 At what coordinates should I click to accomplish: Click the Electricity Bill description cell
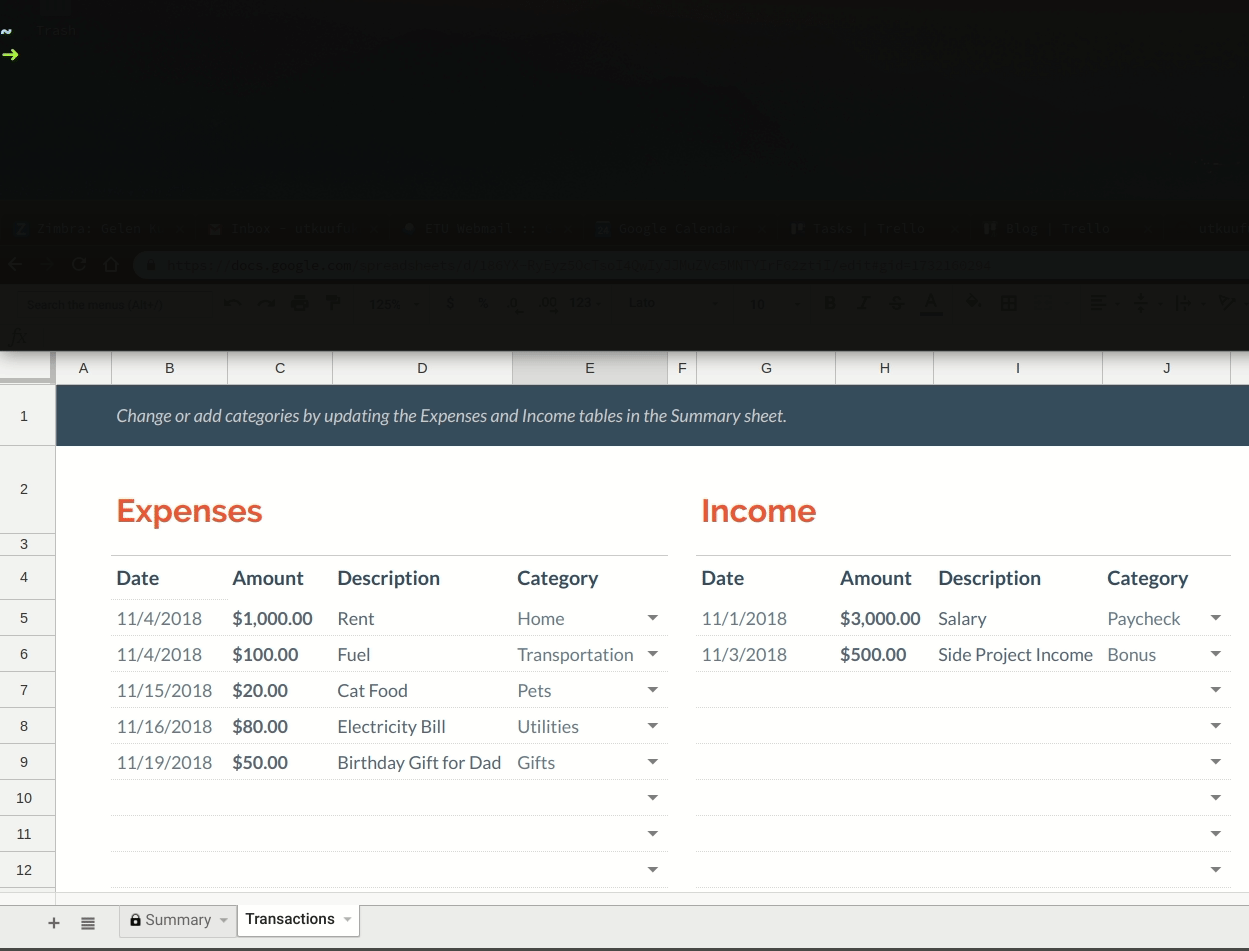tap(422, 726)
